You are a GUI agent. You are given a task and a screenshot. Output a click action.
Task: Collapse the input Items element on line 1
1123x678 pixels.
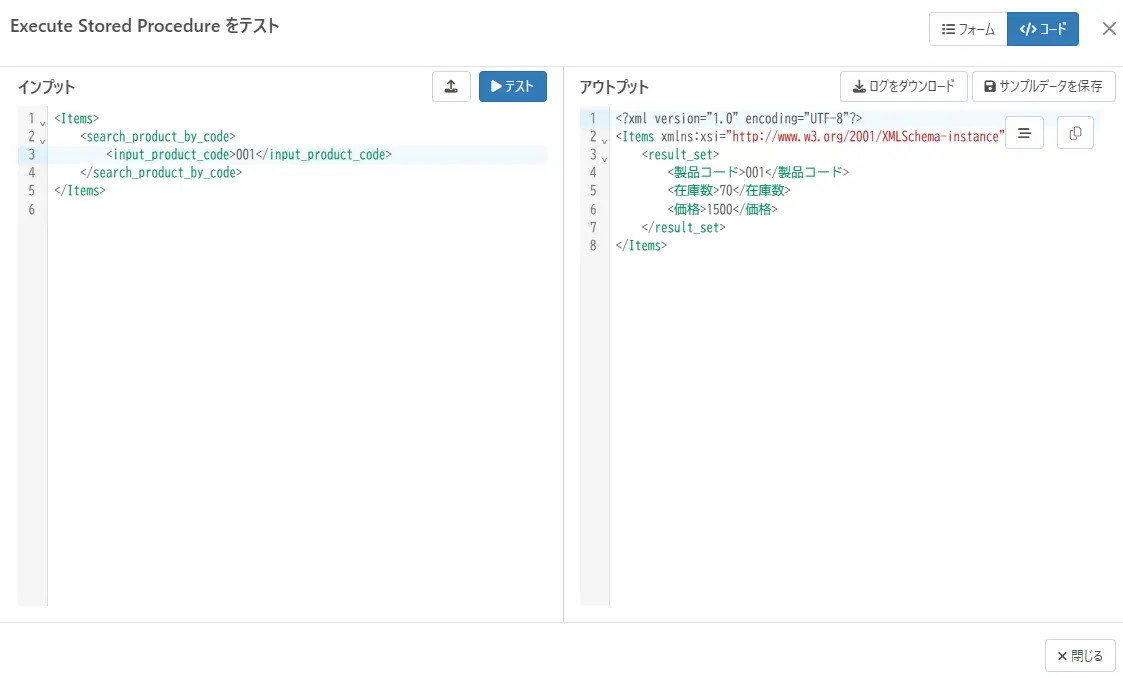(x=42, y=122)
